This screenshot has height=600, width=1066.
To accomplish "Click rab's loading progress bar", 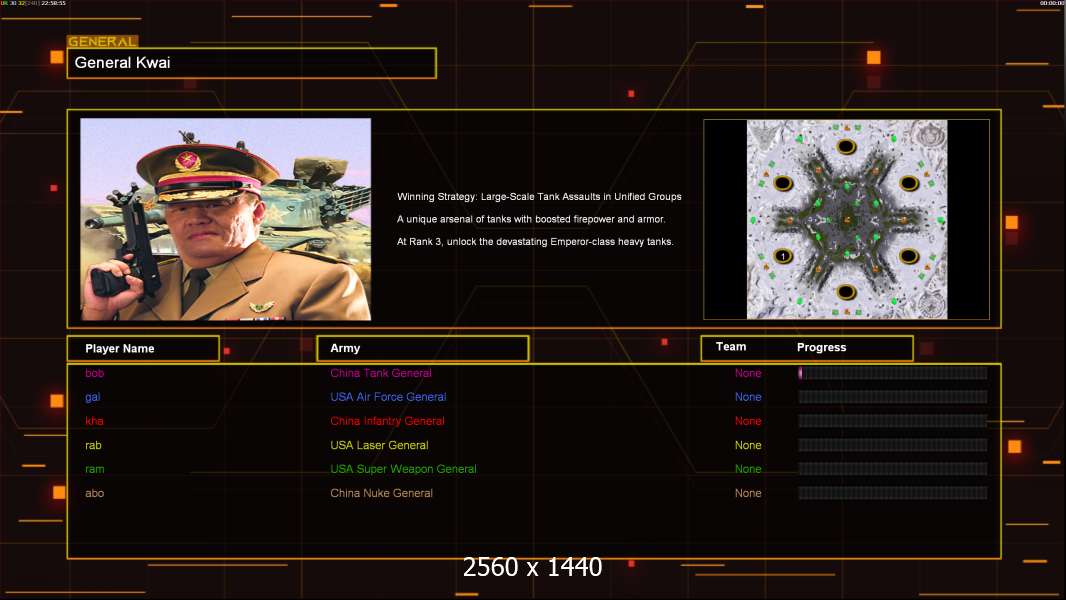I will point(893,445).
